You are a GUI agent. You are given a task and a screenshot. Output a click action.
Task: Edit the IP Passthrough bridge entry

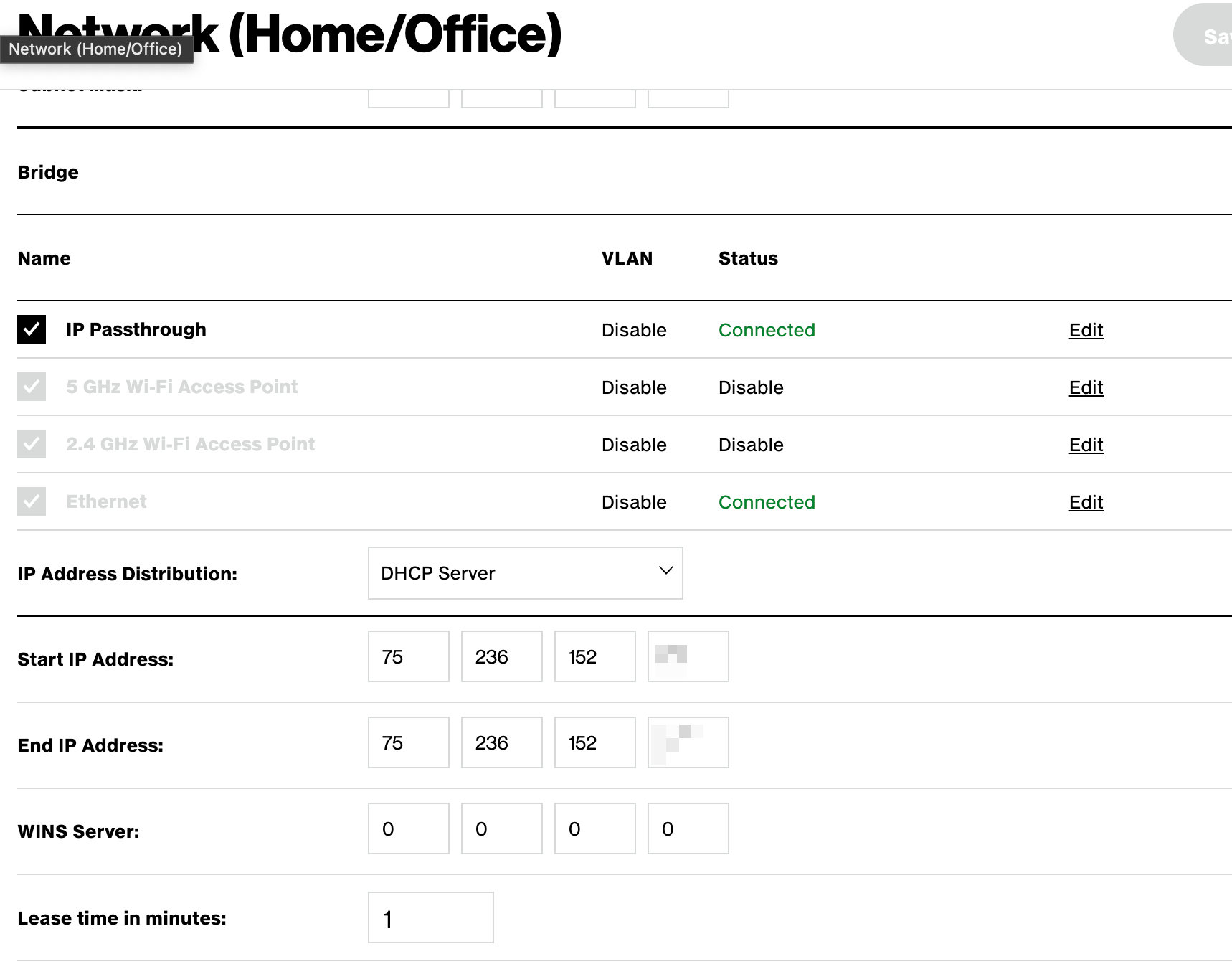[x=1085, y=330]
